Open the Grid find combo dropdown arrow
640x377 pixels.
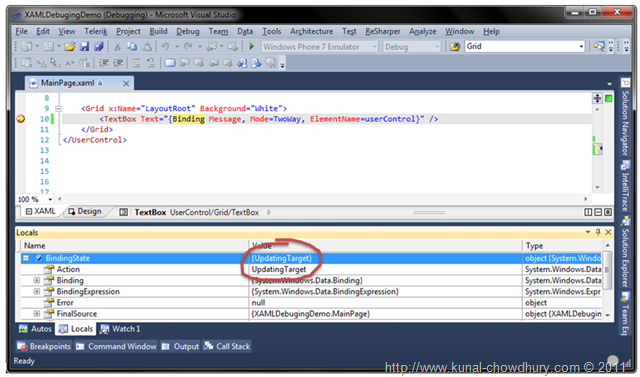(x=581, y=47)
